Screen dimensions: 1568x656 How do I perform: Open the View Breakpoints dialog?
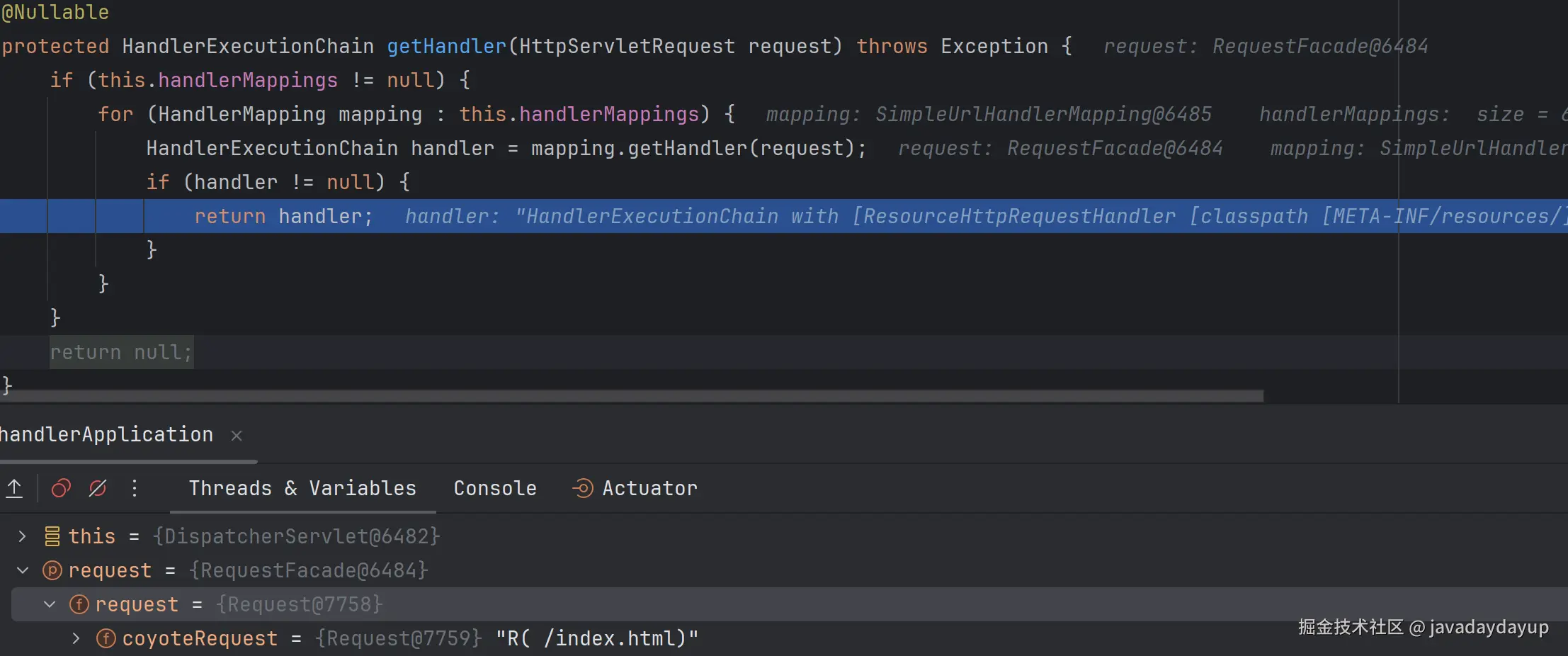click(61, 488)
